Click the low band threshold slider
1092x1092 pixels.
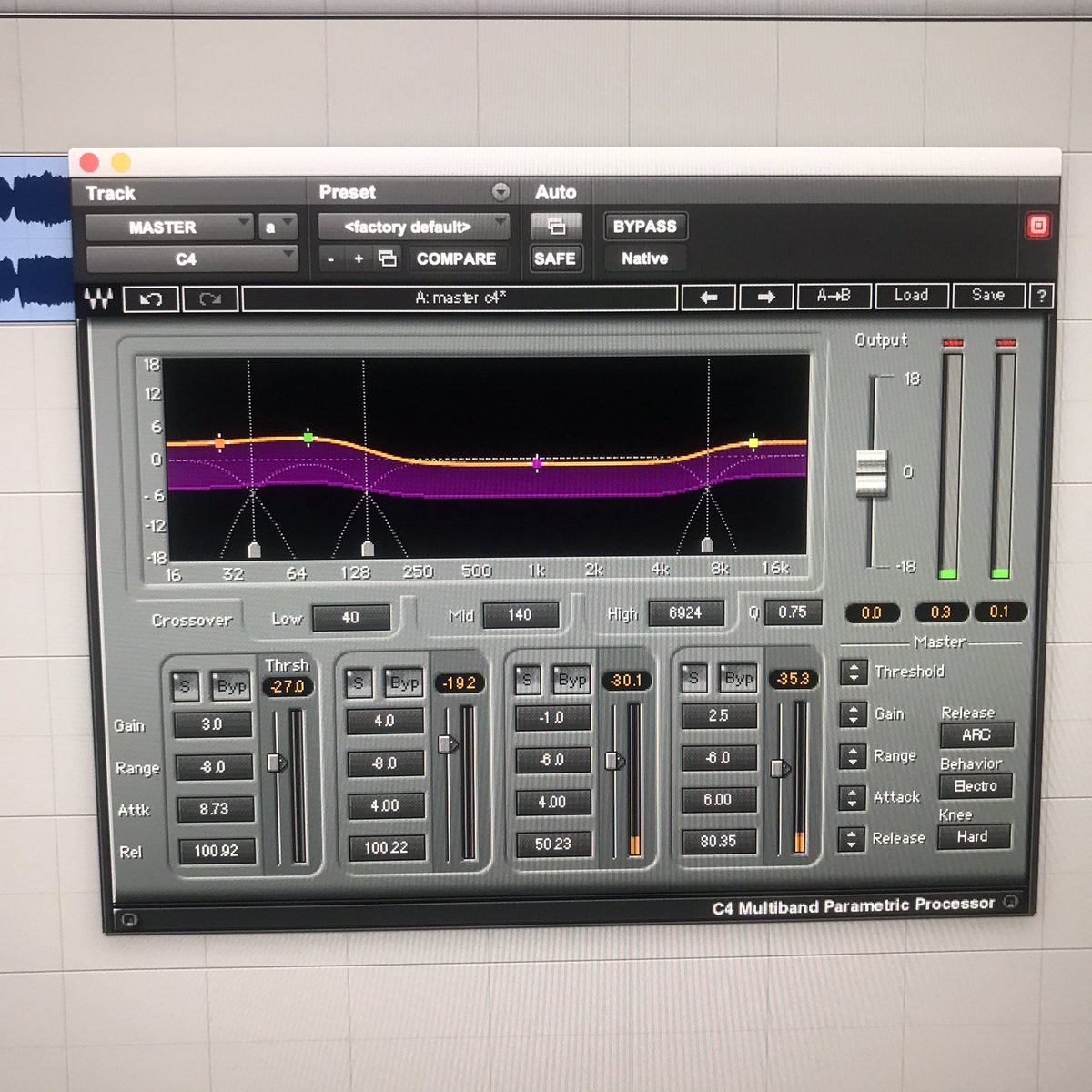tap(276, 763)
